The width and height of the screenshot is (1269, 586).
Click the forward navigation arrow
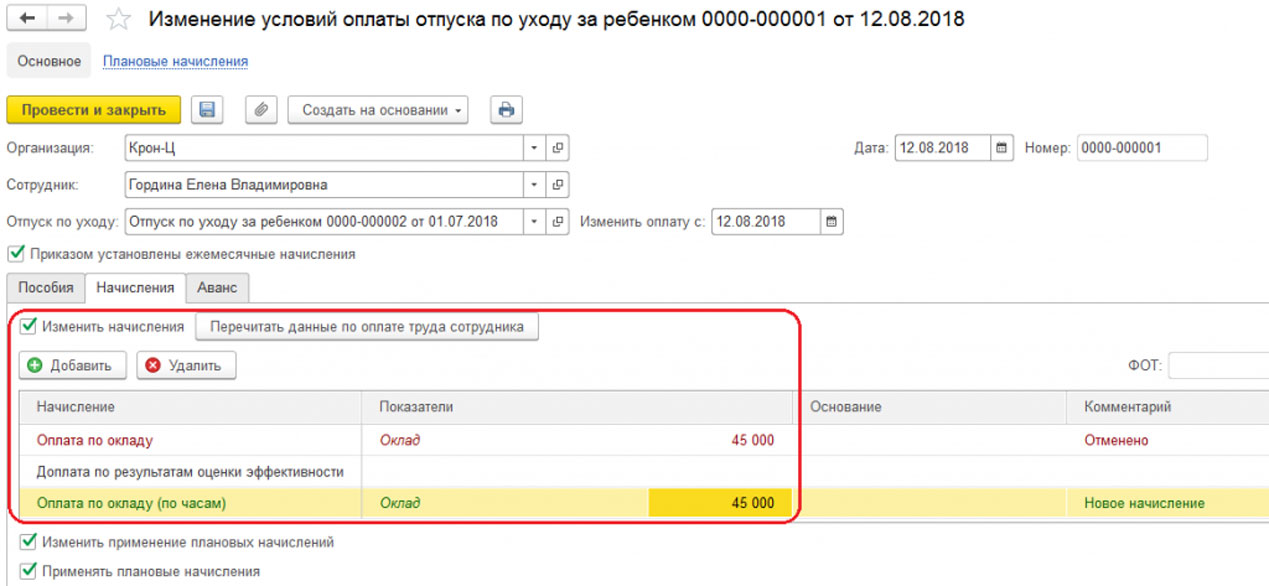(x=65, y=19)
